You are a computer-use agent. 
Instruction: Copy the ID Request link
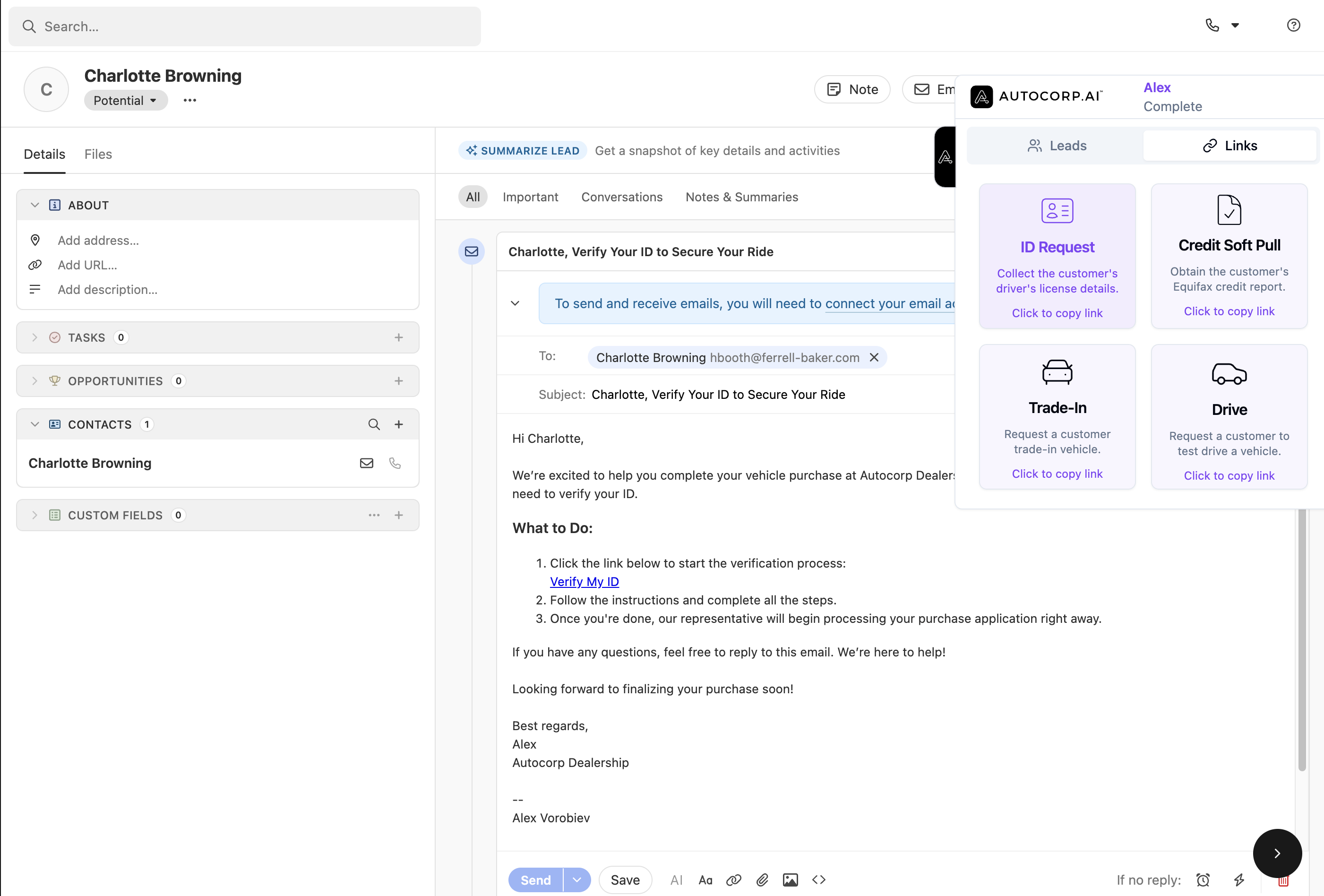click(x=1057, y=313)
